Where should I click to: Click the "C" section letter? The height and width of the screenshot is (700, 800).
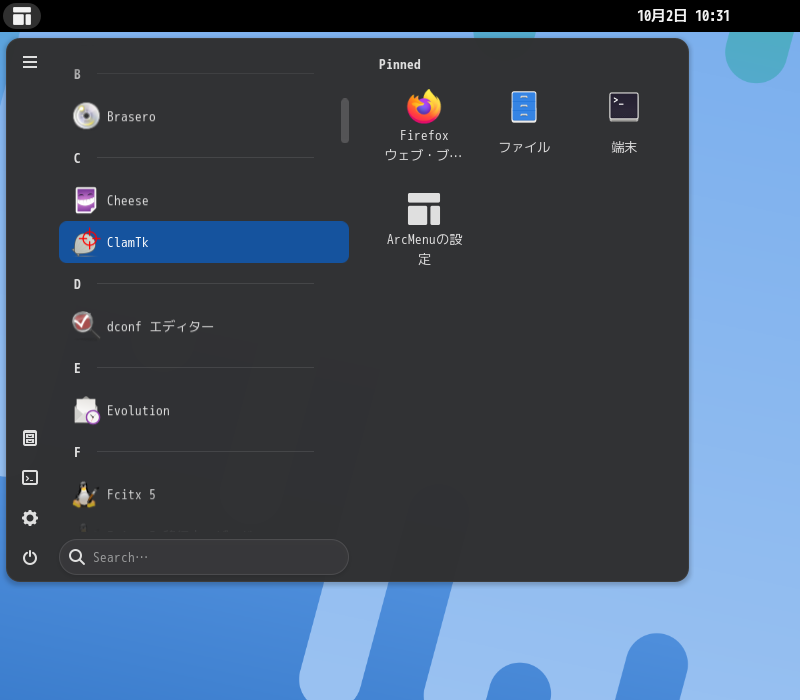[77, 158]
